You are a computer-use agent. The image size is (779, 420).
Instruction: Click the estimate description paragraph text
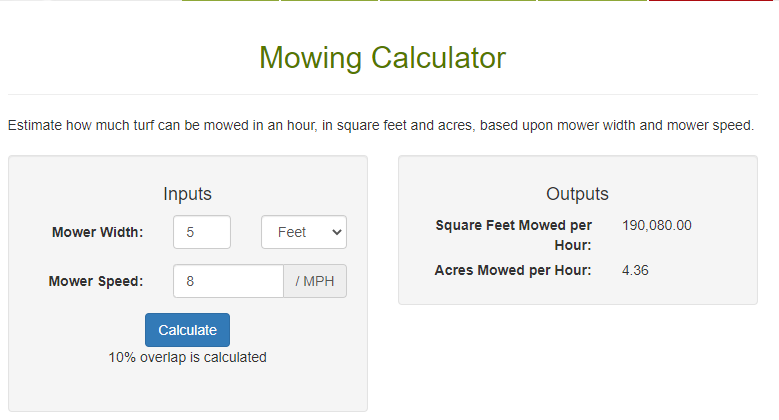[380, 125]
